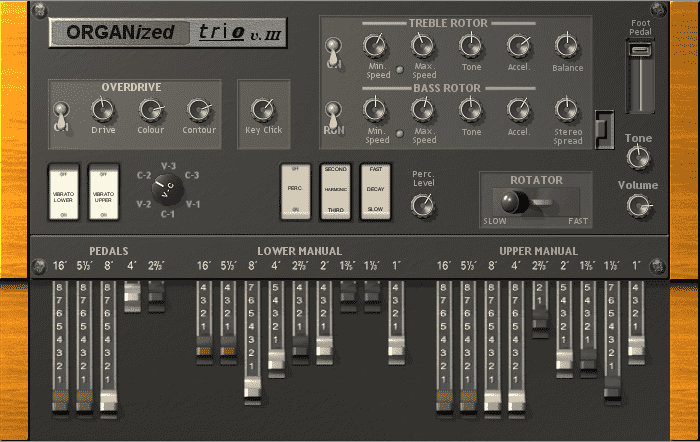This screenshot has width=700, height=442.
Task: Click the Pedals 4' drawbar
Action: (x=132, y=297)
